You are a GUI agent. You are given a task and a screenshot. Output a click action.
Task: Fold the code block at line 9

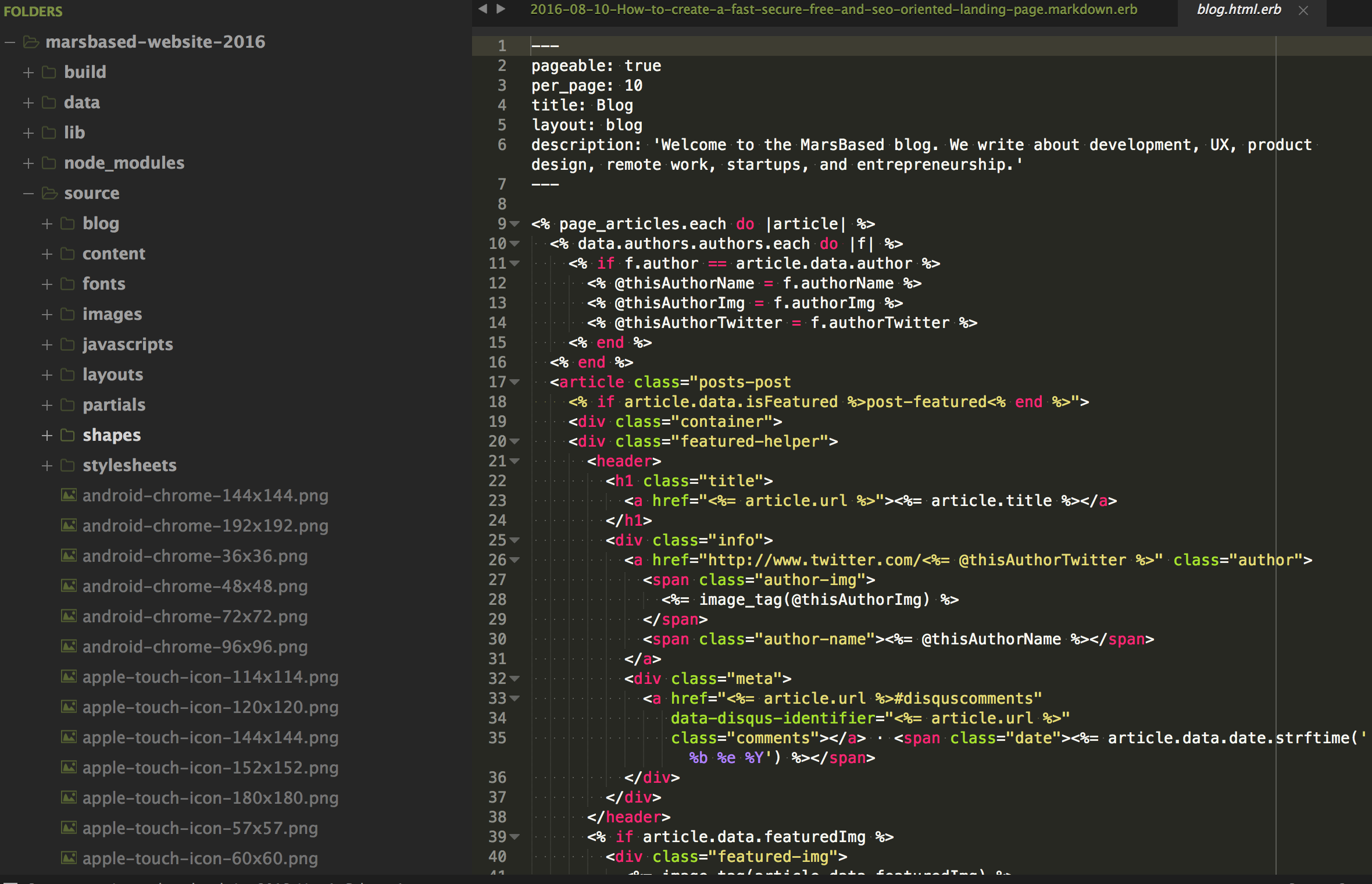(514, 224)
